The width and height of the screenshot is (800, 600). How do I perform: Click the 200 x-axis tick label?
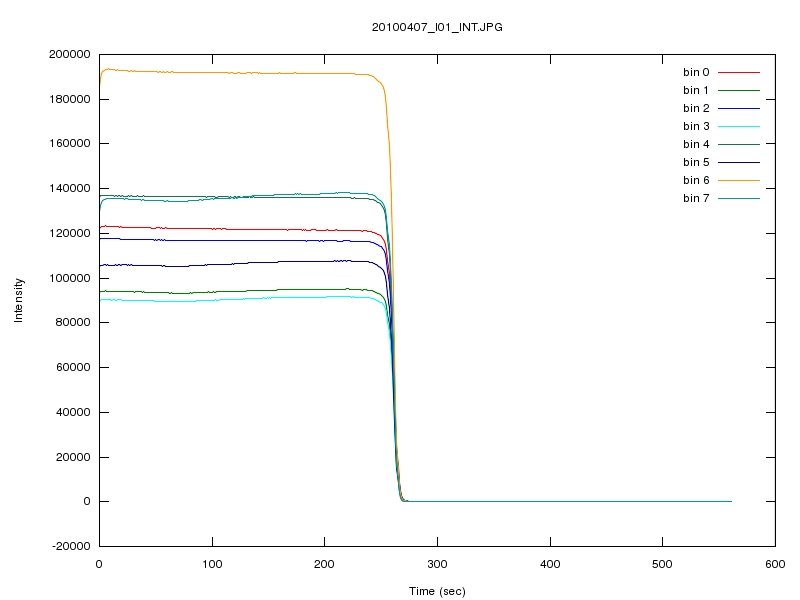(x=324, y=564)
